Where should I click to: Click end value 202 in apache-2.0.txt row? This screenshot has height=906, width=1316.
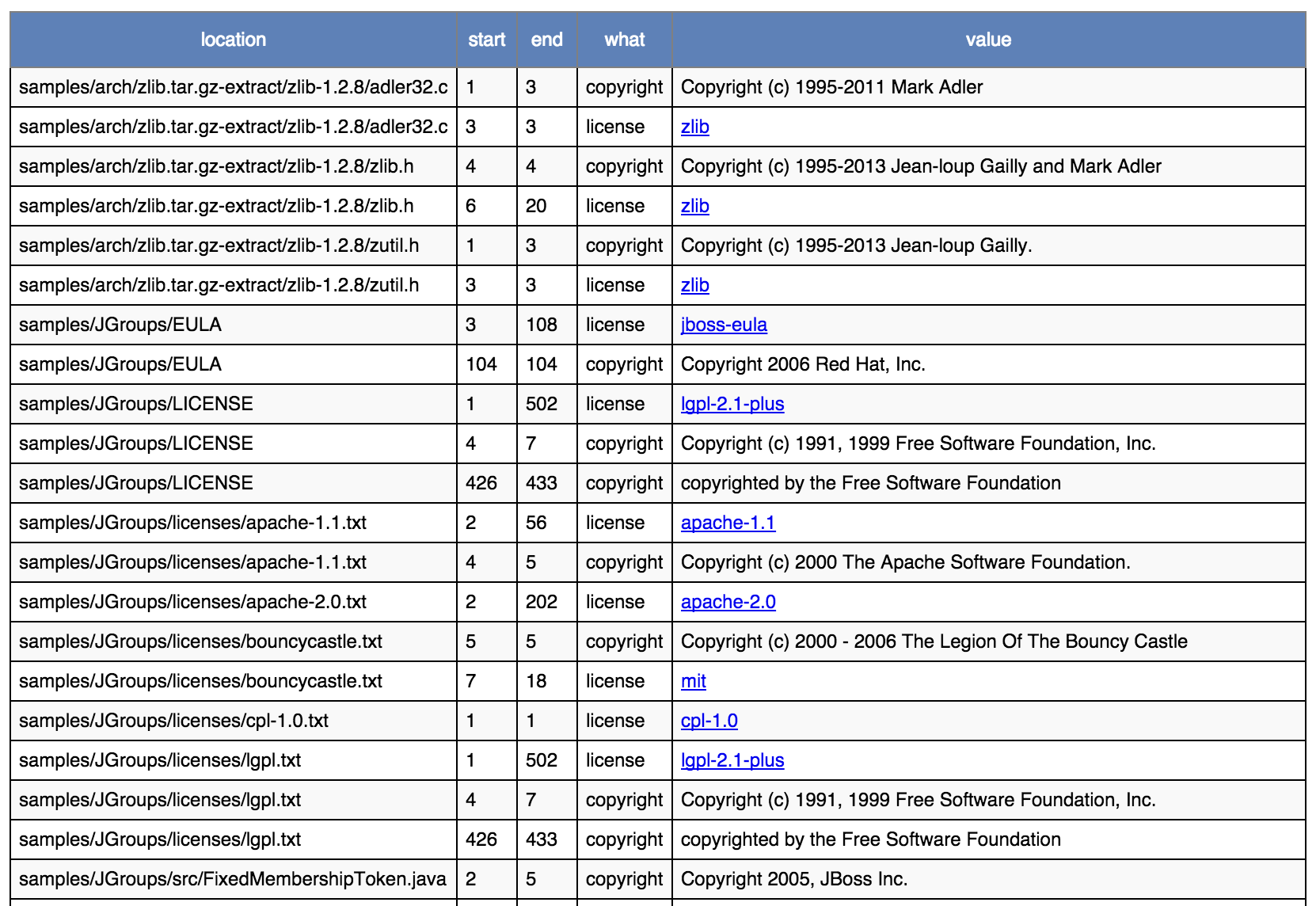tap(542, 602)
